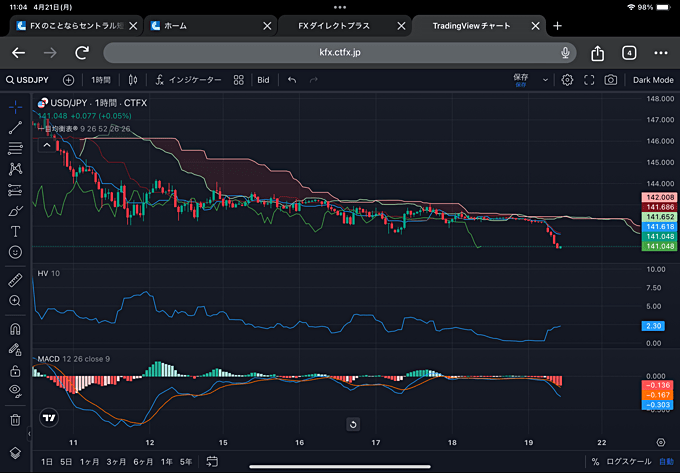Toggle the 自動 auto scale

[667, 462]
